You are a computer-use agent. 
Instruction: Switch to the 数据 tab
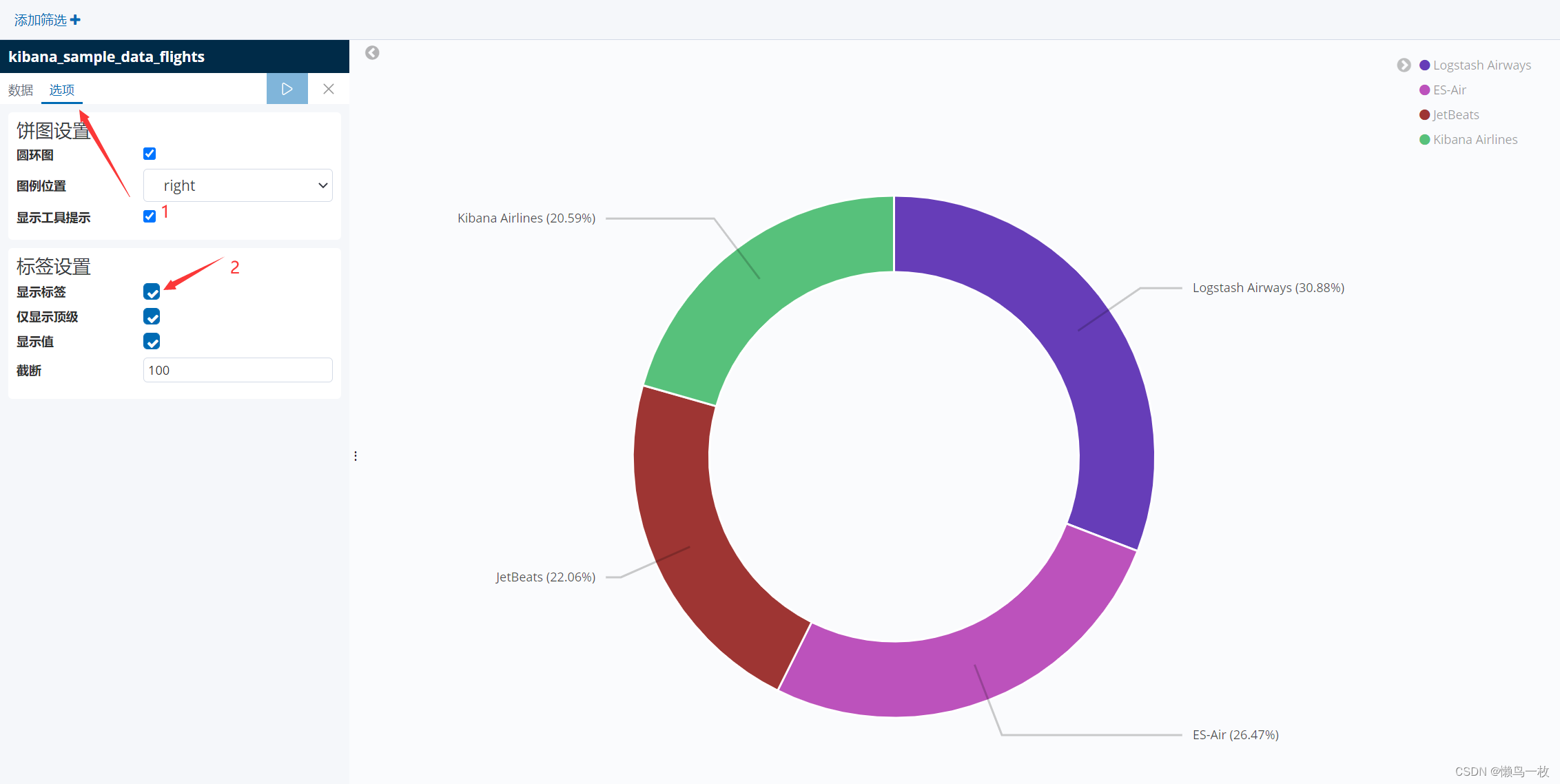[x=21, y=90]
